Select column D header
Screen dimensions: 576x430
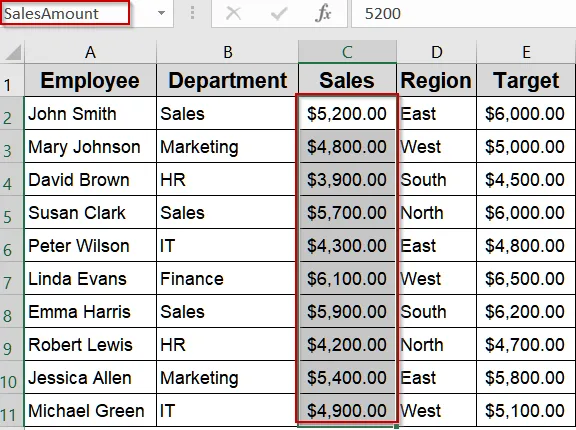437,52
